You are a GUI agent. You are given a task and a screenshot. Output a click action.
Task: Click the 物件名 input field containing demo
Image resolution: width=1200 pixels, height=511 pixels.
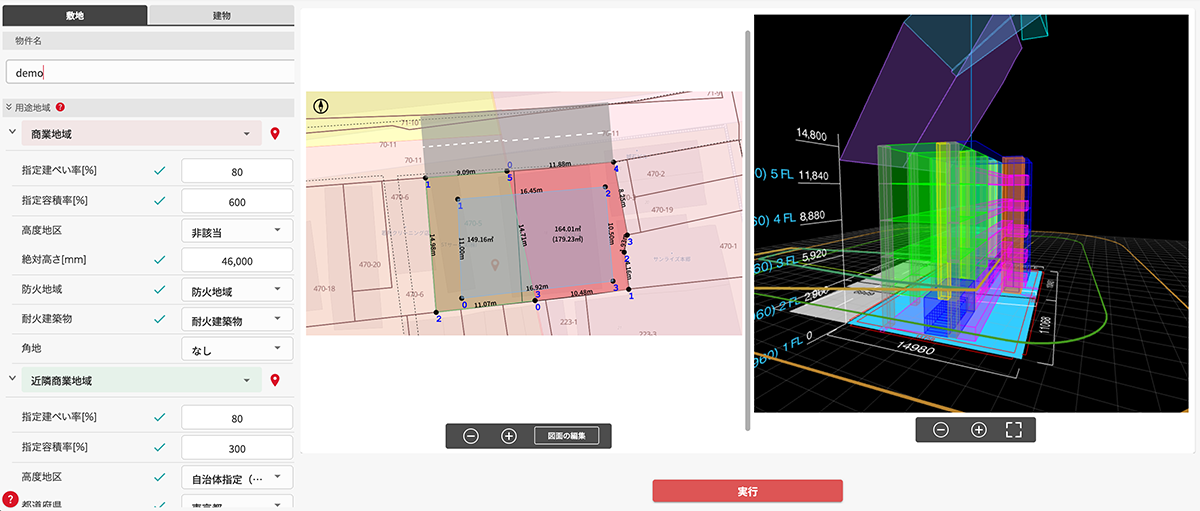[150, 73]
